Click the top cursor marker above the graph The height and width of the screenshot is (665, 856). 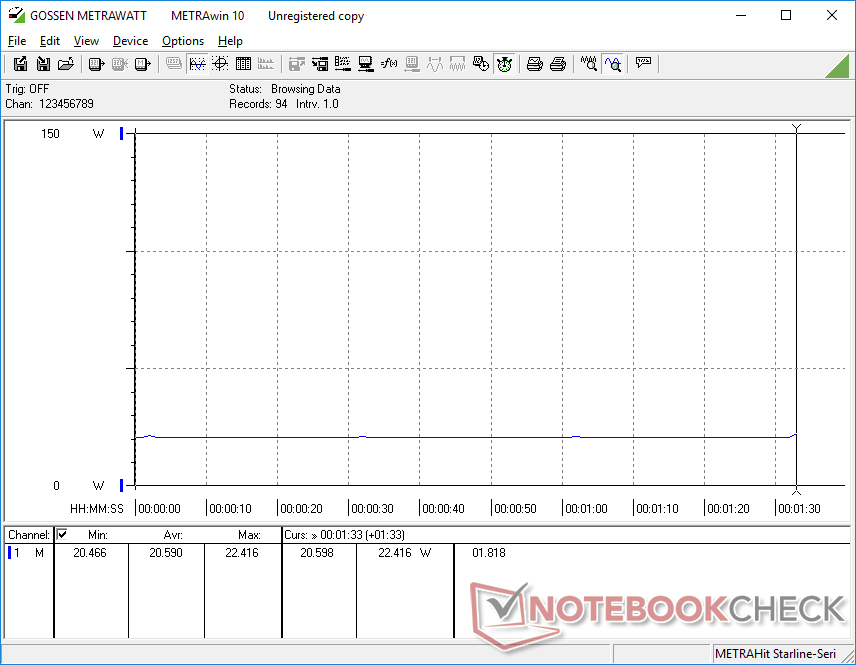tap(796, 128)
